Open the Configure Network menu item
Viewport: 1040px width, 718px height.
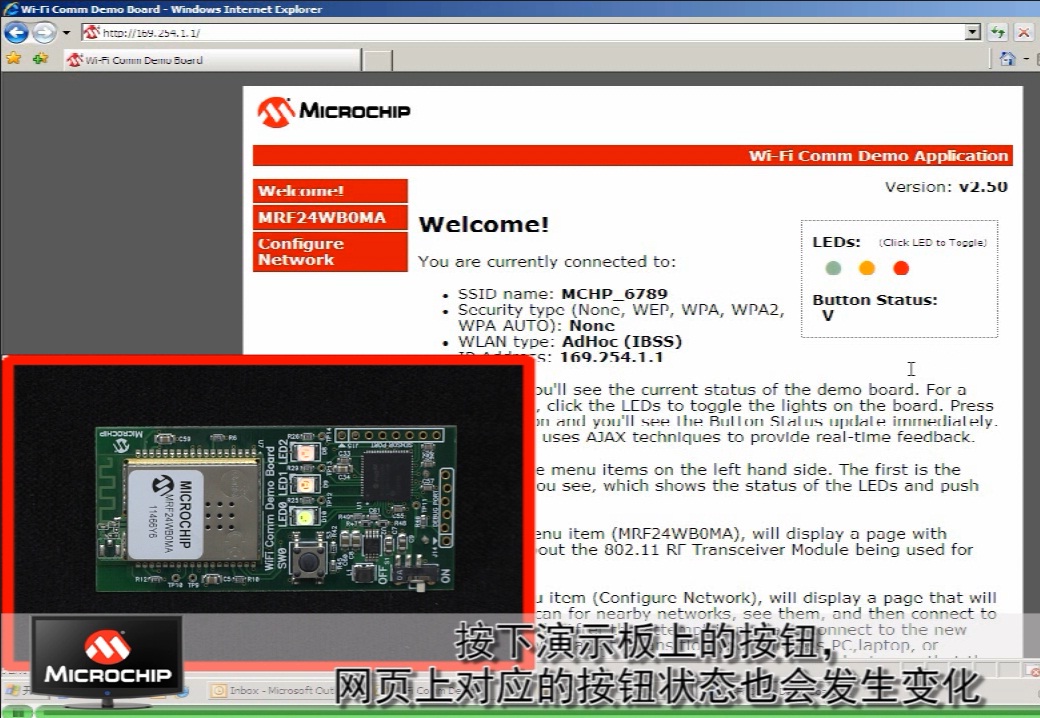(330, 252)
